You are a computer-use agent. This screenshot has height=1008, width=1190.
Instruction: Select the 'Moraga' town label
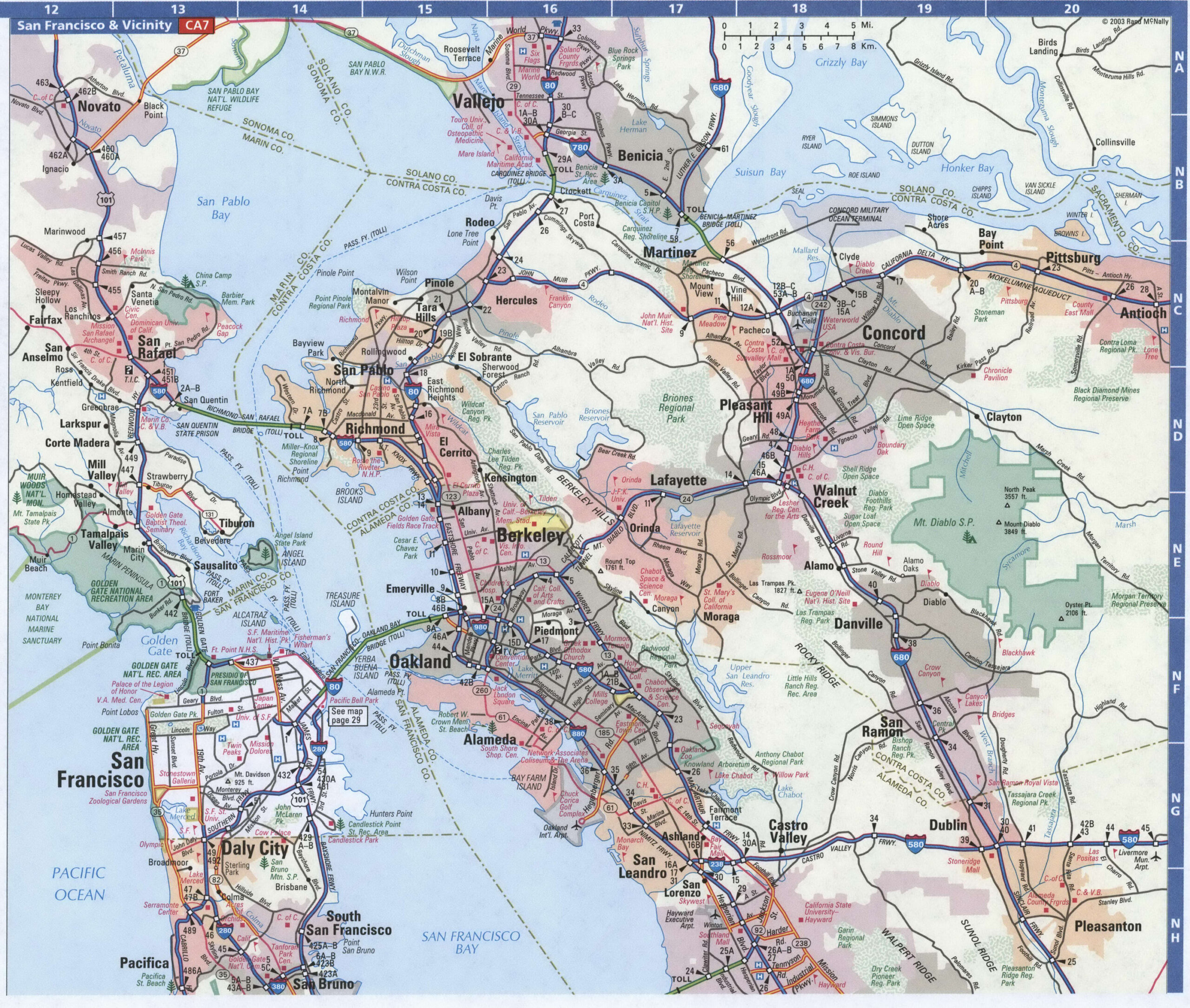click(721, 617)
